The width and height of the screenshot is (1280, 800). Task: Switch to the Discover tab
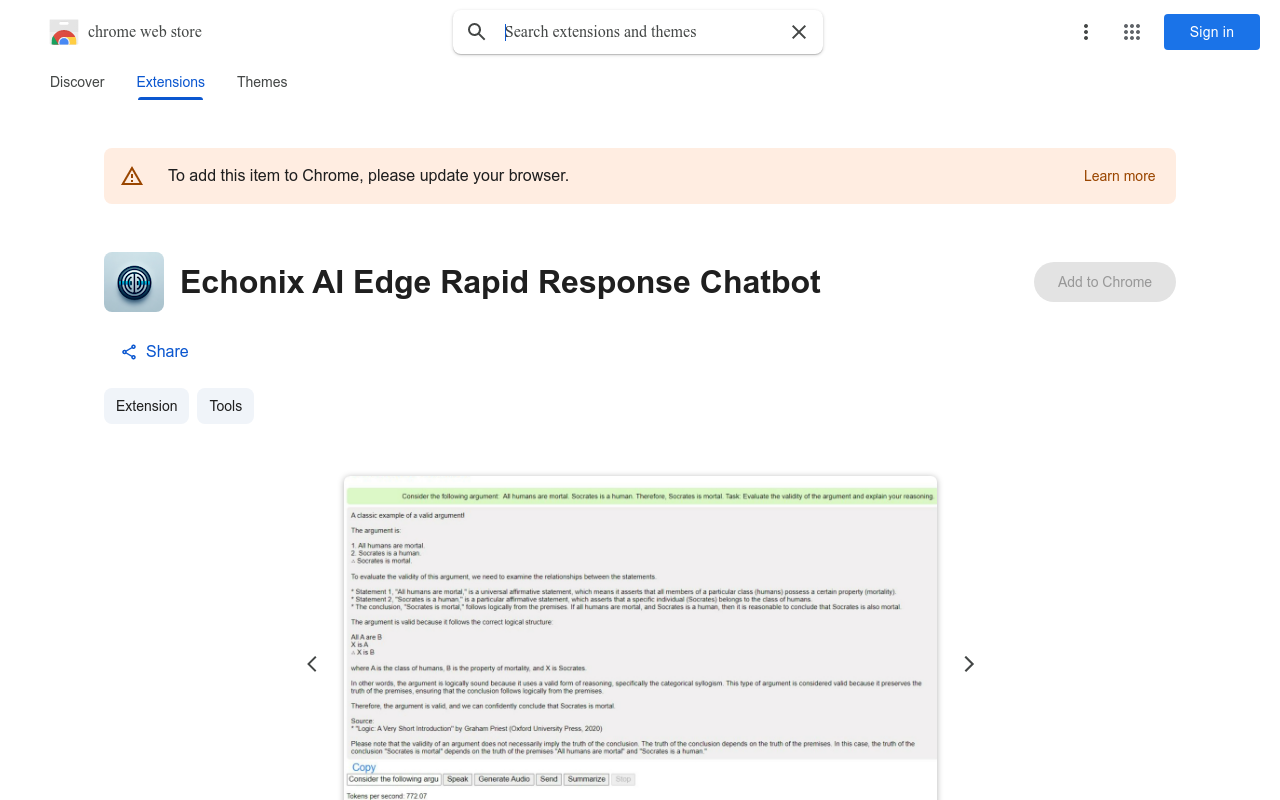tap(77, 82)
